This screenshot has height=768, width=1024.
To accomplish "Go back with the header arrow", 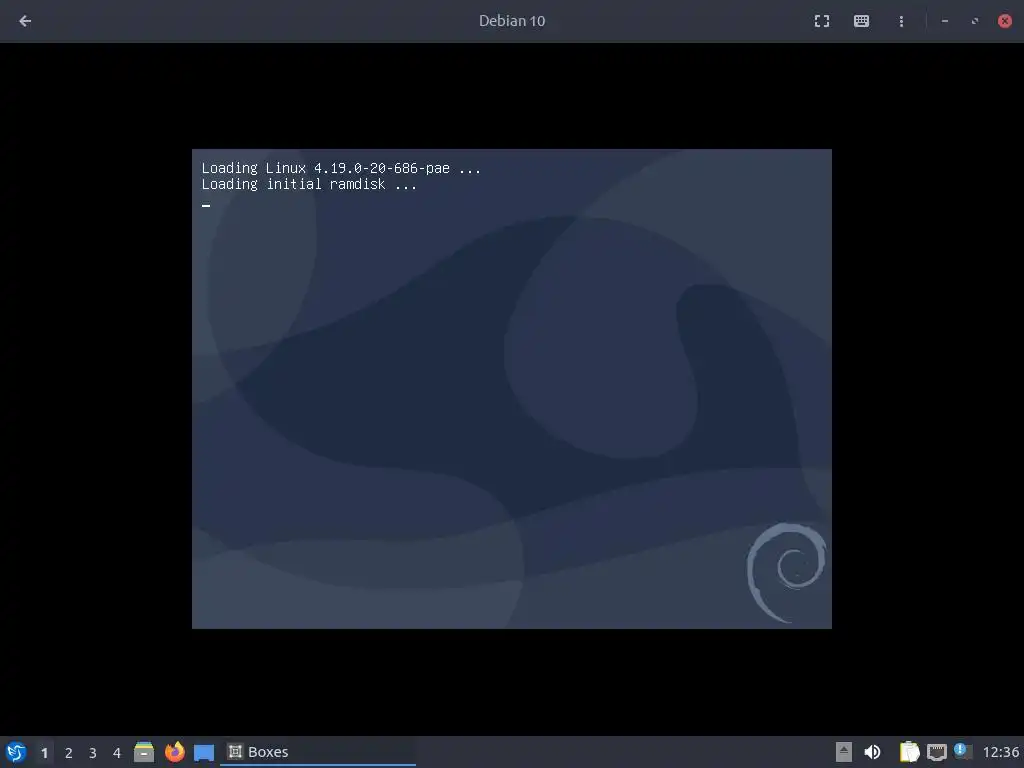I will pyautogui.click(x=25, y=21).
